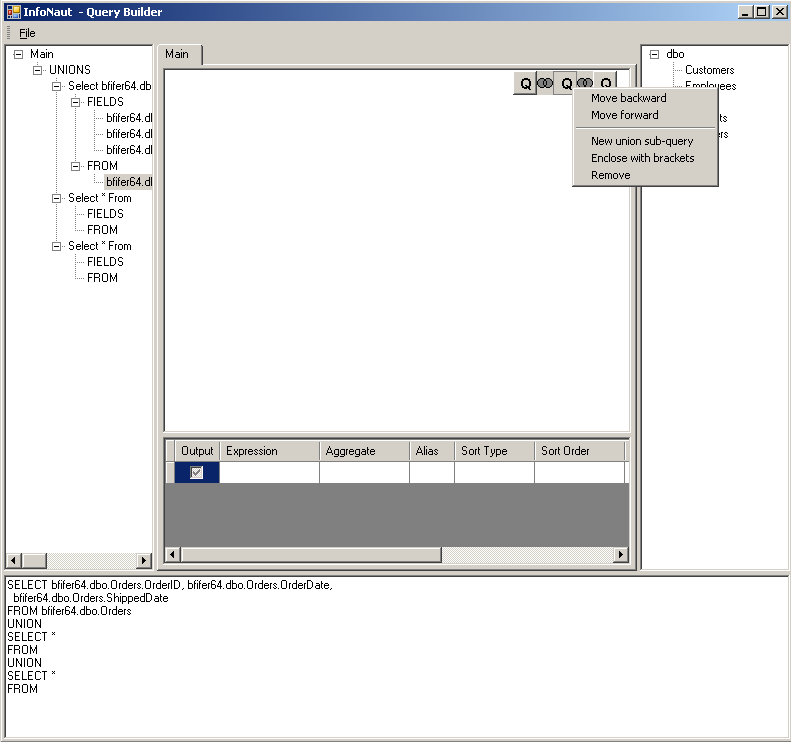Viewport: 791px width, 742px height.
Task: Toggle the Output checkbox in grid row
Action: [x=197, y=473]
